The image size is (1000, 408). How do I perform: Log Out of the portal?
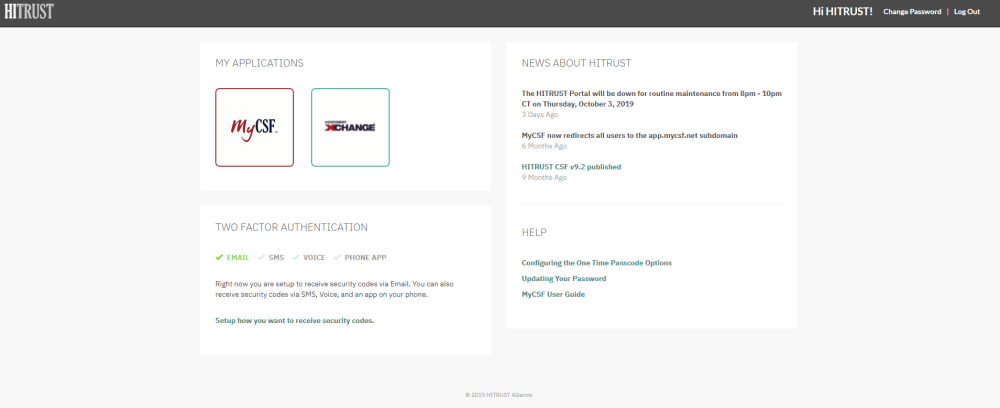click(967, 11)
